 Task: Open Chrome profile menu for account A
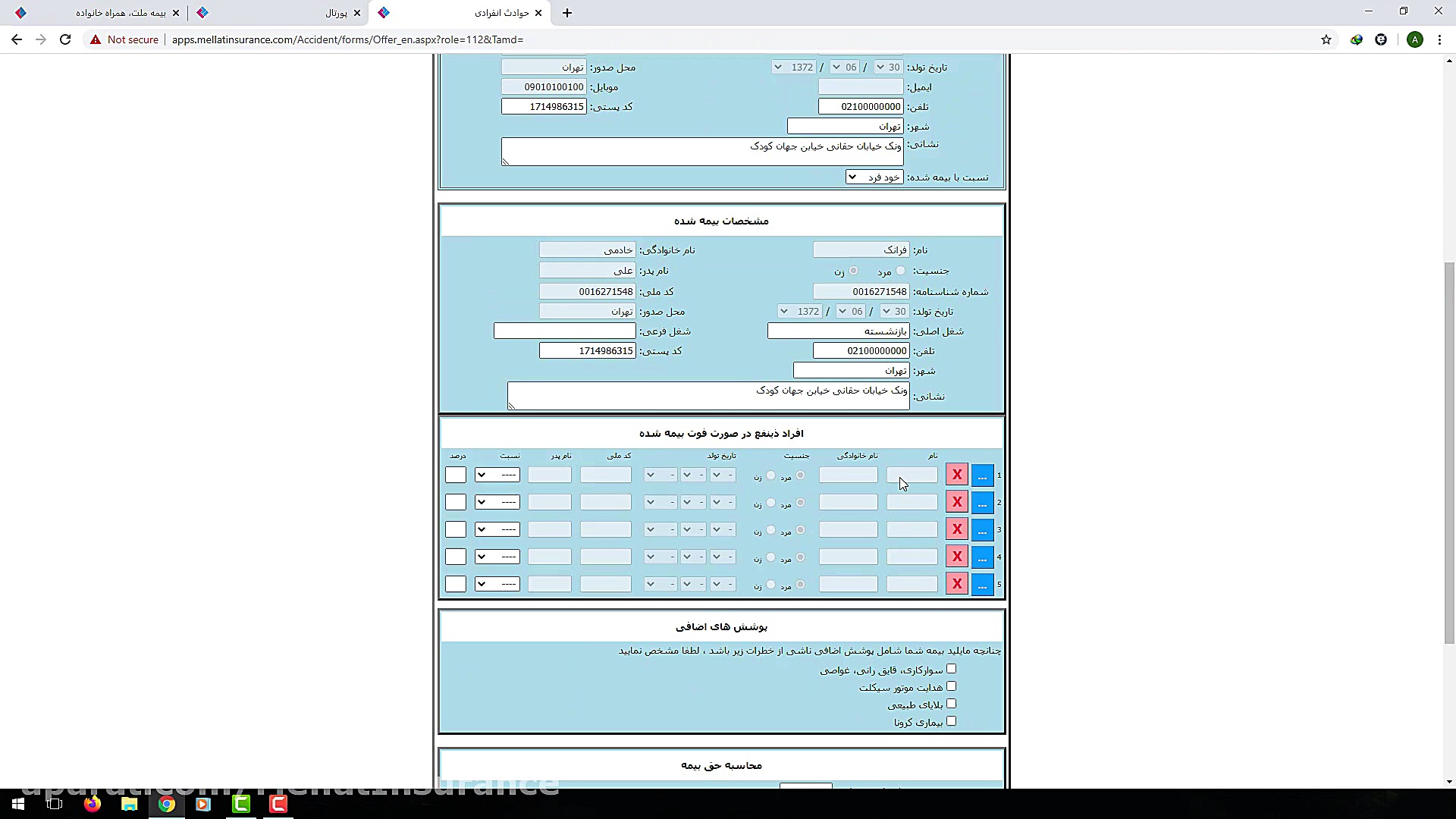tap(1417, 39)
